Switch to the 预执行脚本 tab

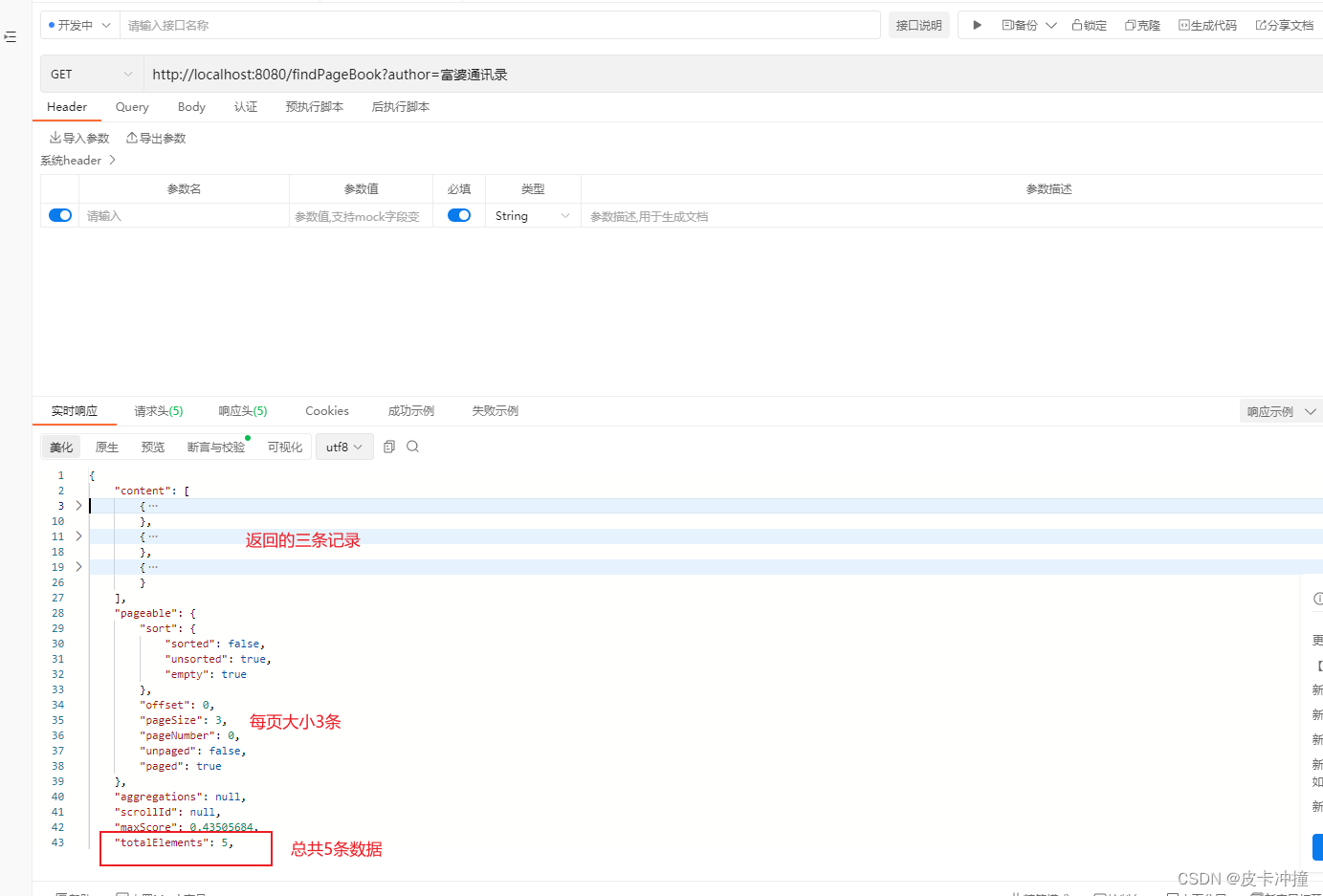pyautogui.click(x=315, y=107)
